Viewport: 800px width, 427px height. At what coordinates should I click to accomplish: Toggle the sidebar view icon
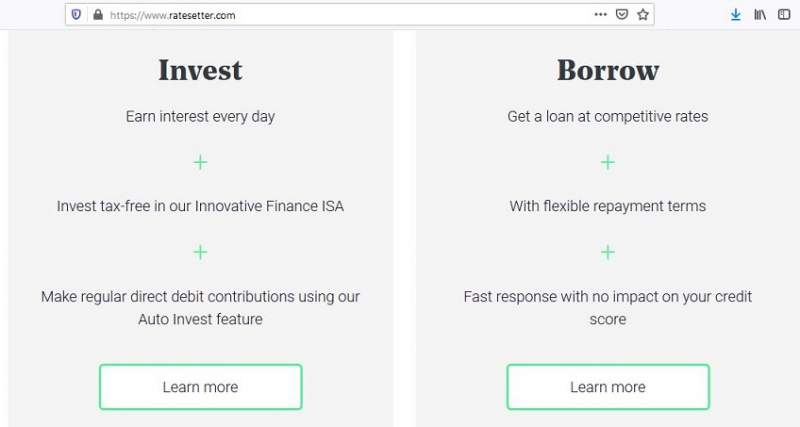point(784,15)
